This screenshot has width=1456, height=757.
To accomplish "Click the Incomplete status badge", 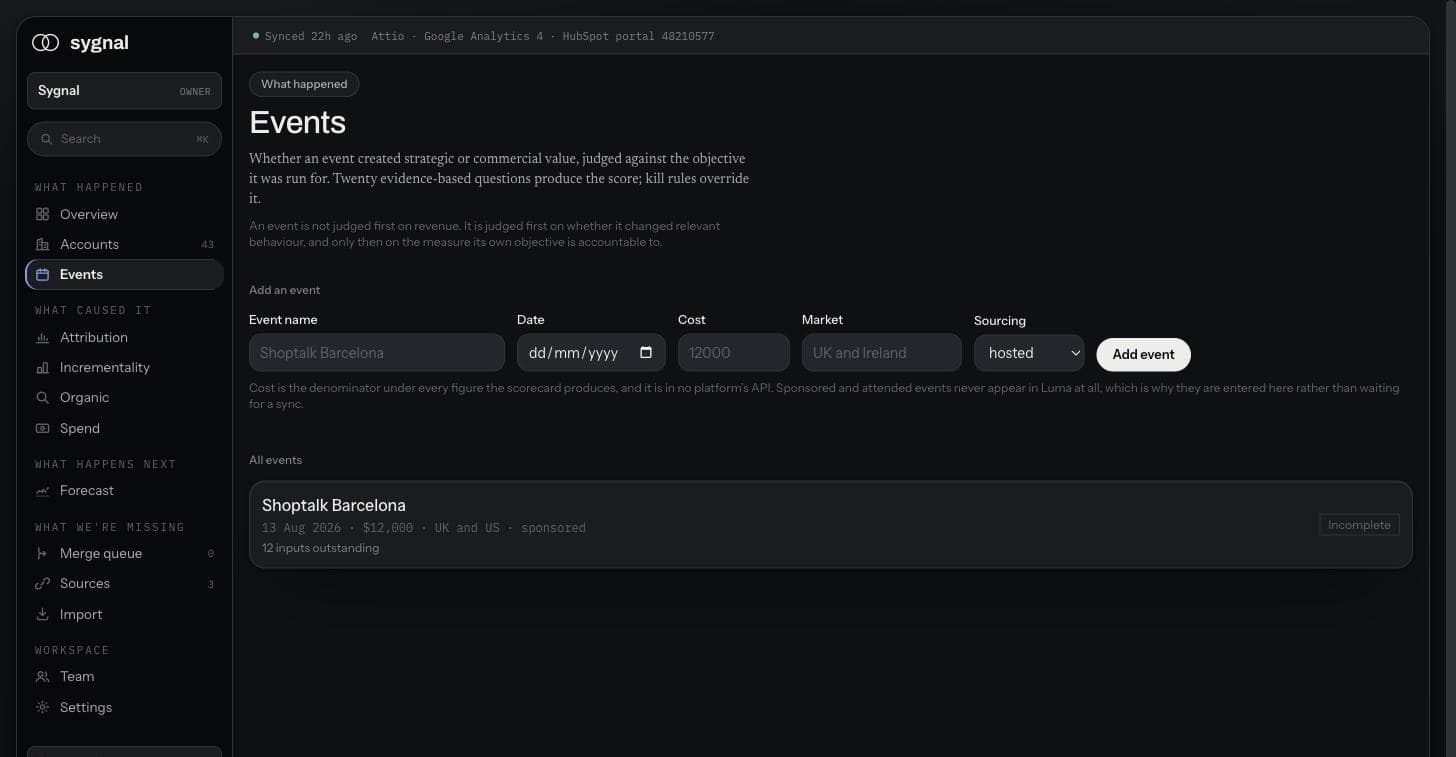I will pos(1359,525).
